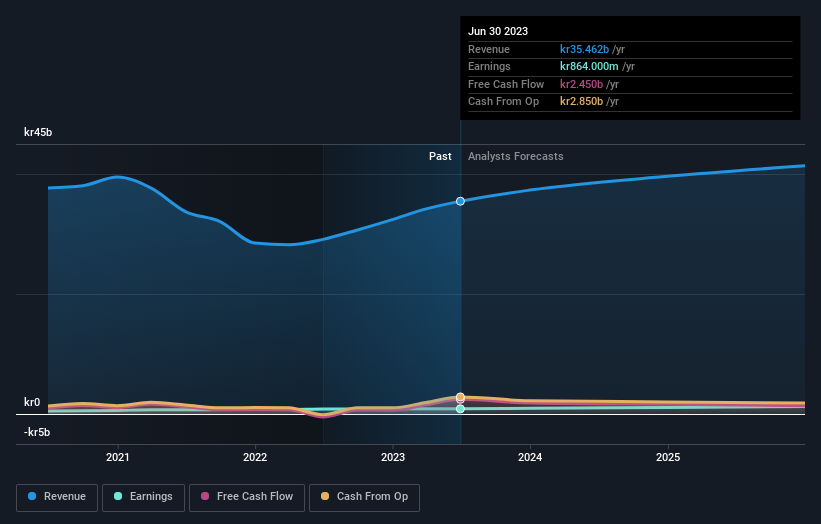Click the Analysts Forecasts label
Image resolution: width=821 pixels, height=524 pixels.
(x=515, y=156)
